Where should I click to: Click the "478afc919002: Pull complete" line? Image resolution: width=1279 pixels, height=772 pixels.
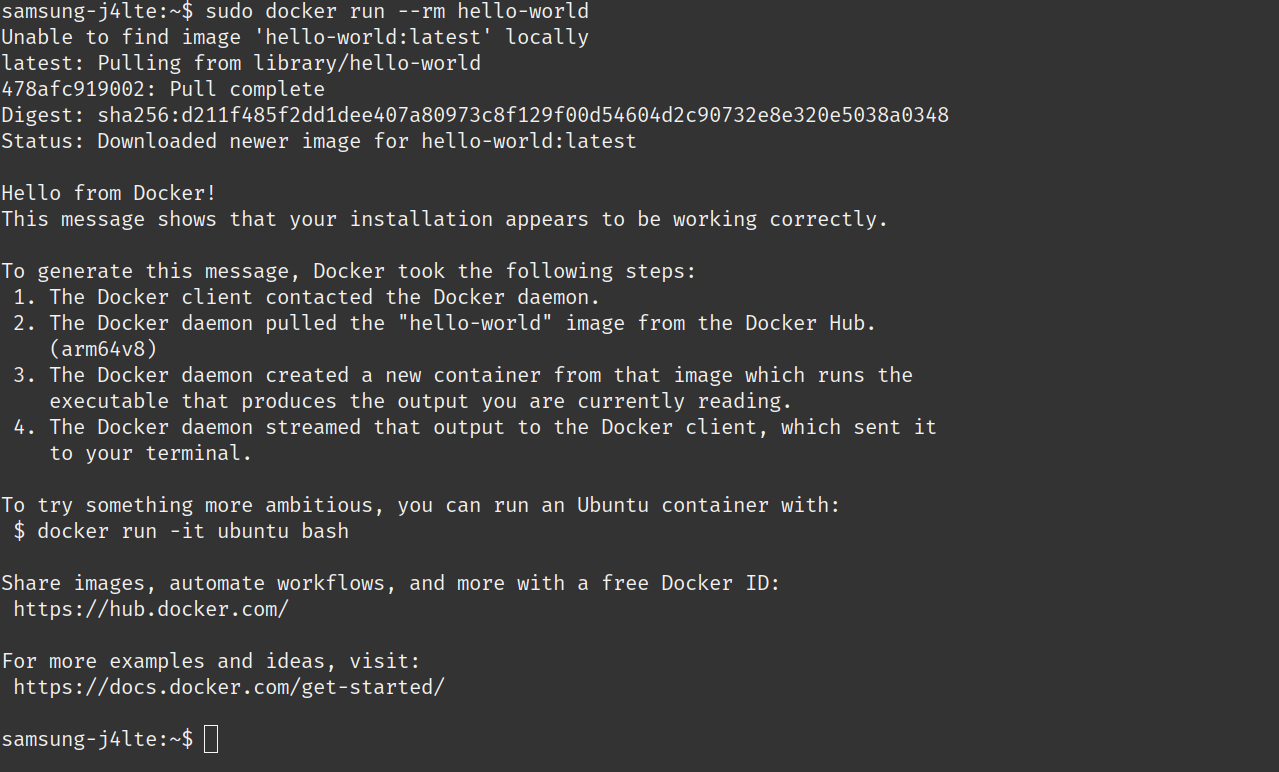(163, 89)
